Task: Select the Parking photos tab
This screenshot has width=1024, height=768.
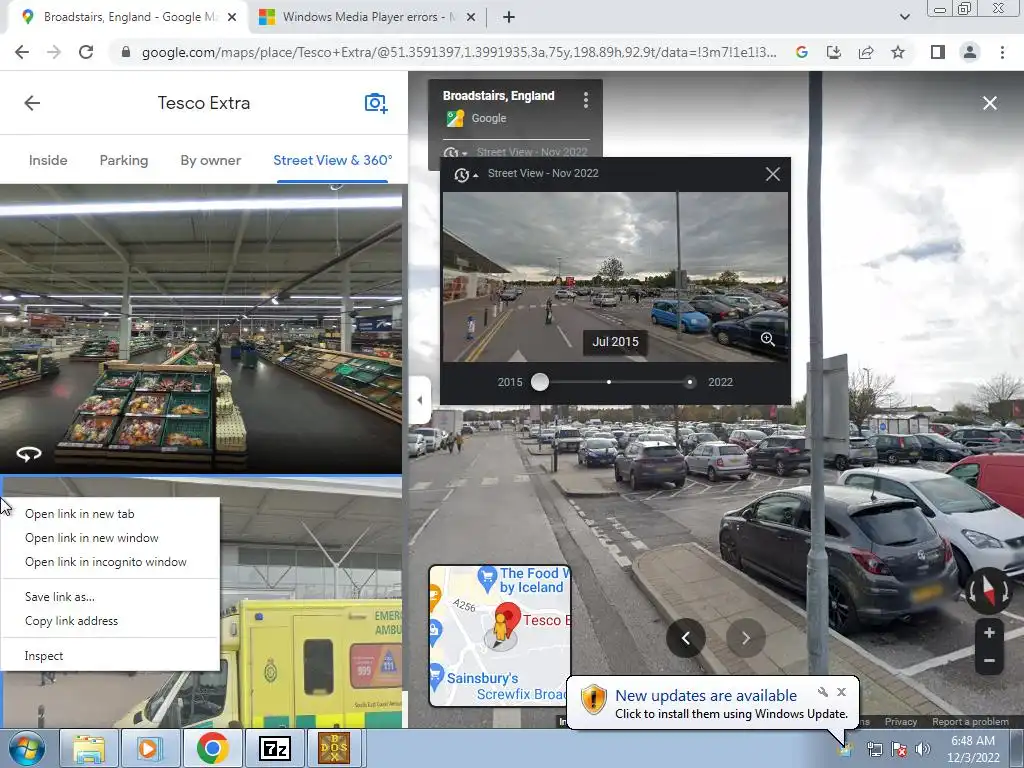Action: [x=124, y=161]
